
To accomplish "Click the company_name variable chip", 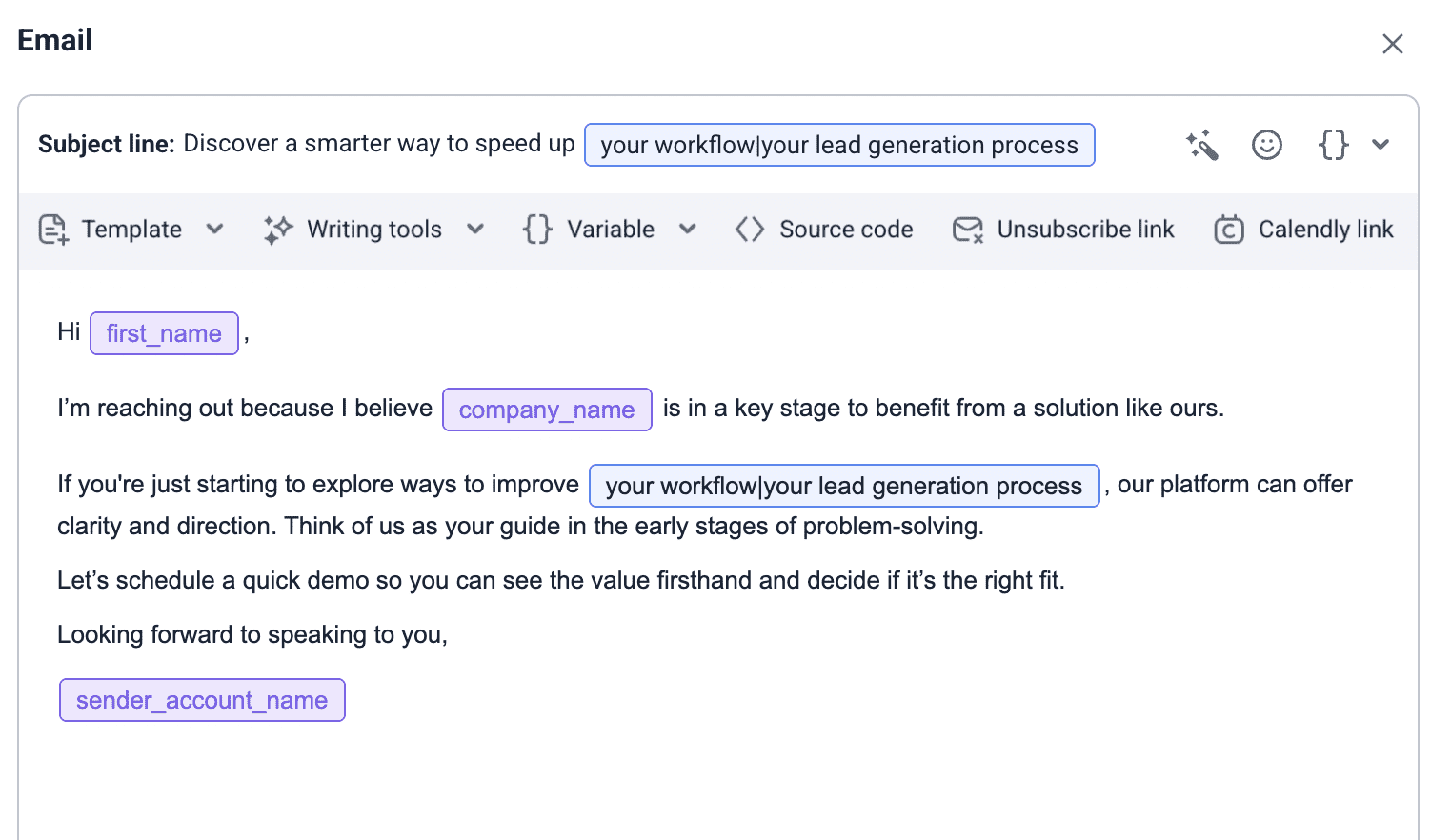I will pyautogui.click(x=547, y=410).
